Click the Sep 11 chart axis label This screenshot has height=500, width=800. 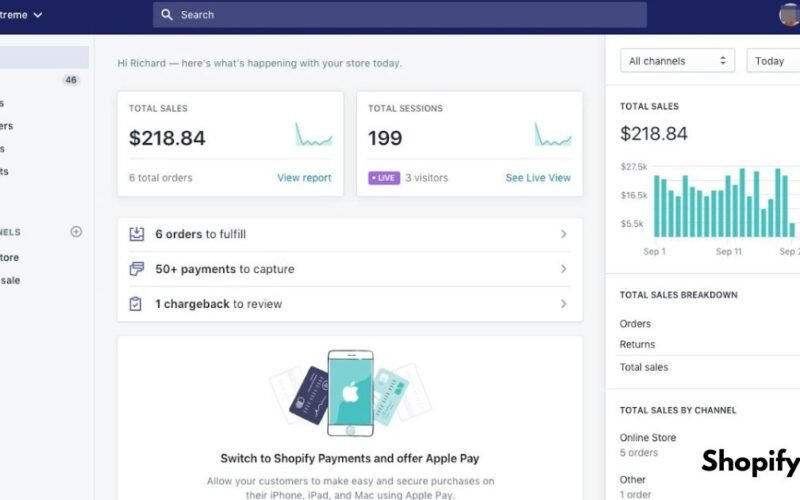(729, 252)
